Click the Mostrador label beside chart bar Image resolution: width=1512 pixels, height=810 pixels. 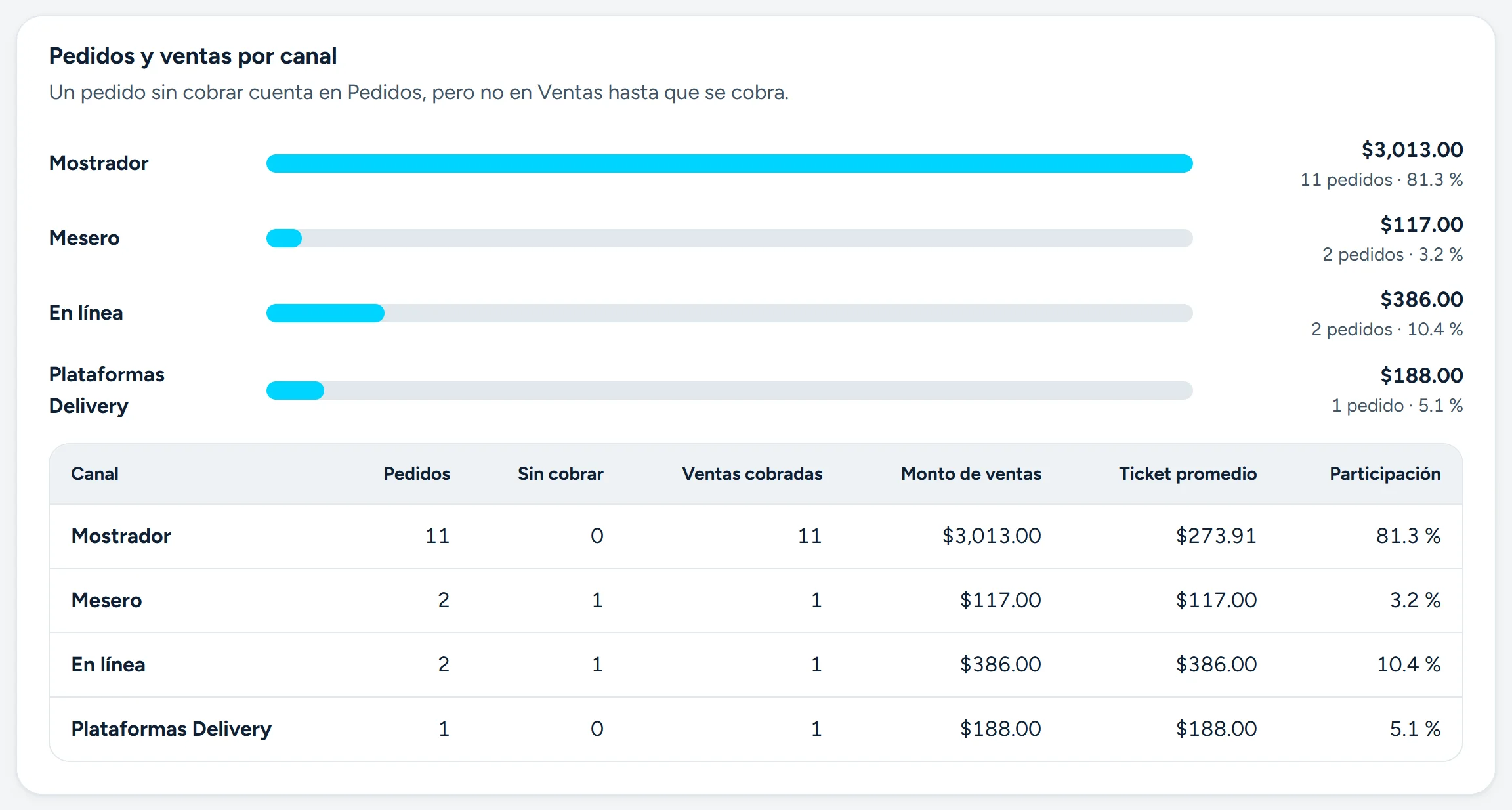pyautogui.click(x=99, y=163)
